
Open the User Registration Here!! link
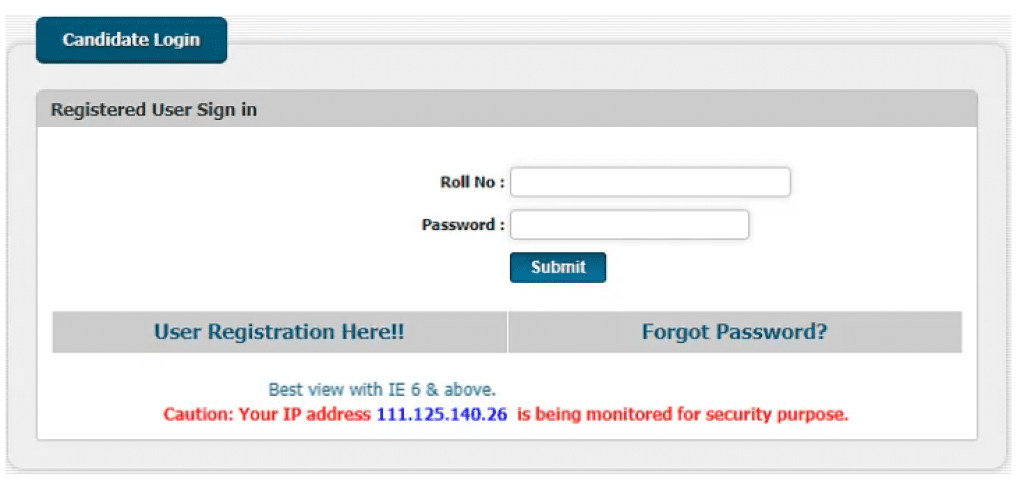click(279, 332)
